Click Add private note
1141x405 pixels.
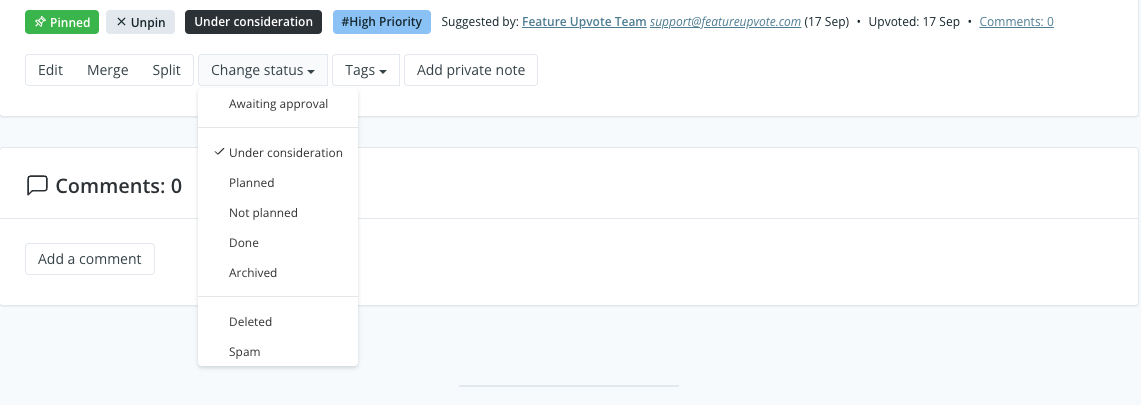[471, 70]
